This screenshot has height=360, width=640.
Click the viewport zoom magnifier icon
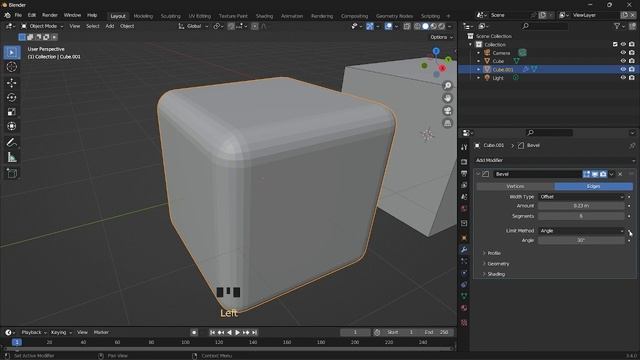pyautogui.click(x=448, y=85)
